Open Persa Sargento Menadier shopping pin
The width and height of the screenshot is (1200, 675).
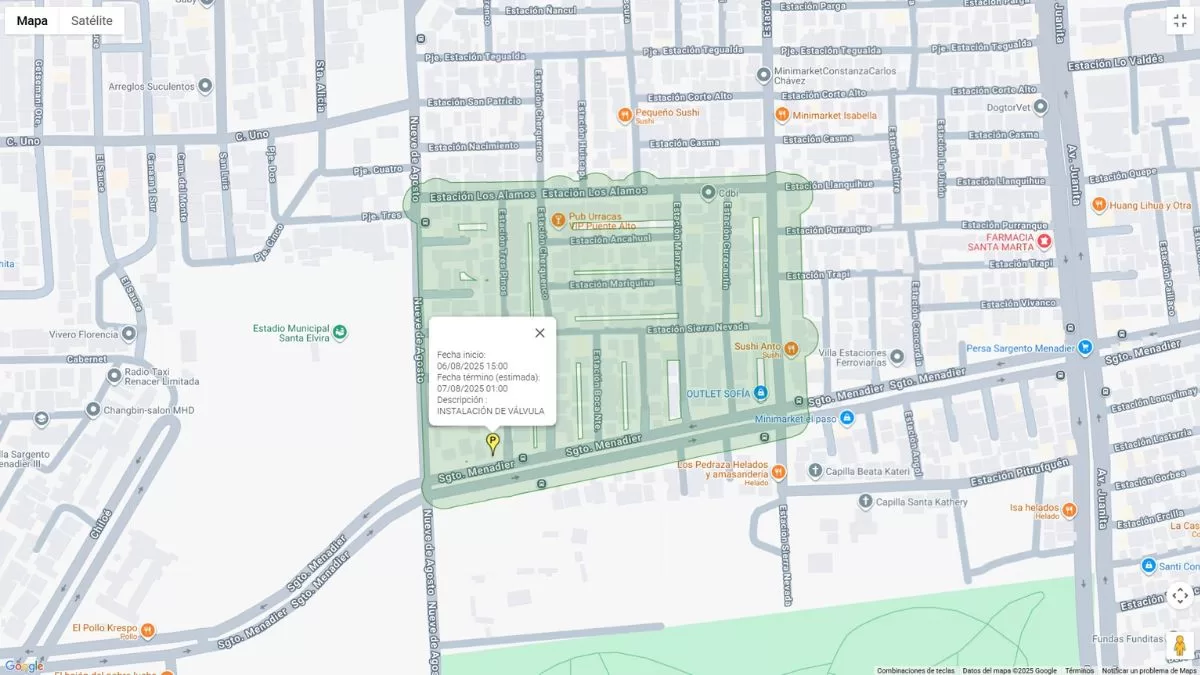(x=1085, y=348)
